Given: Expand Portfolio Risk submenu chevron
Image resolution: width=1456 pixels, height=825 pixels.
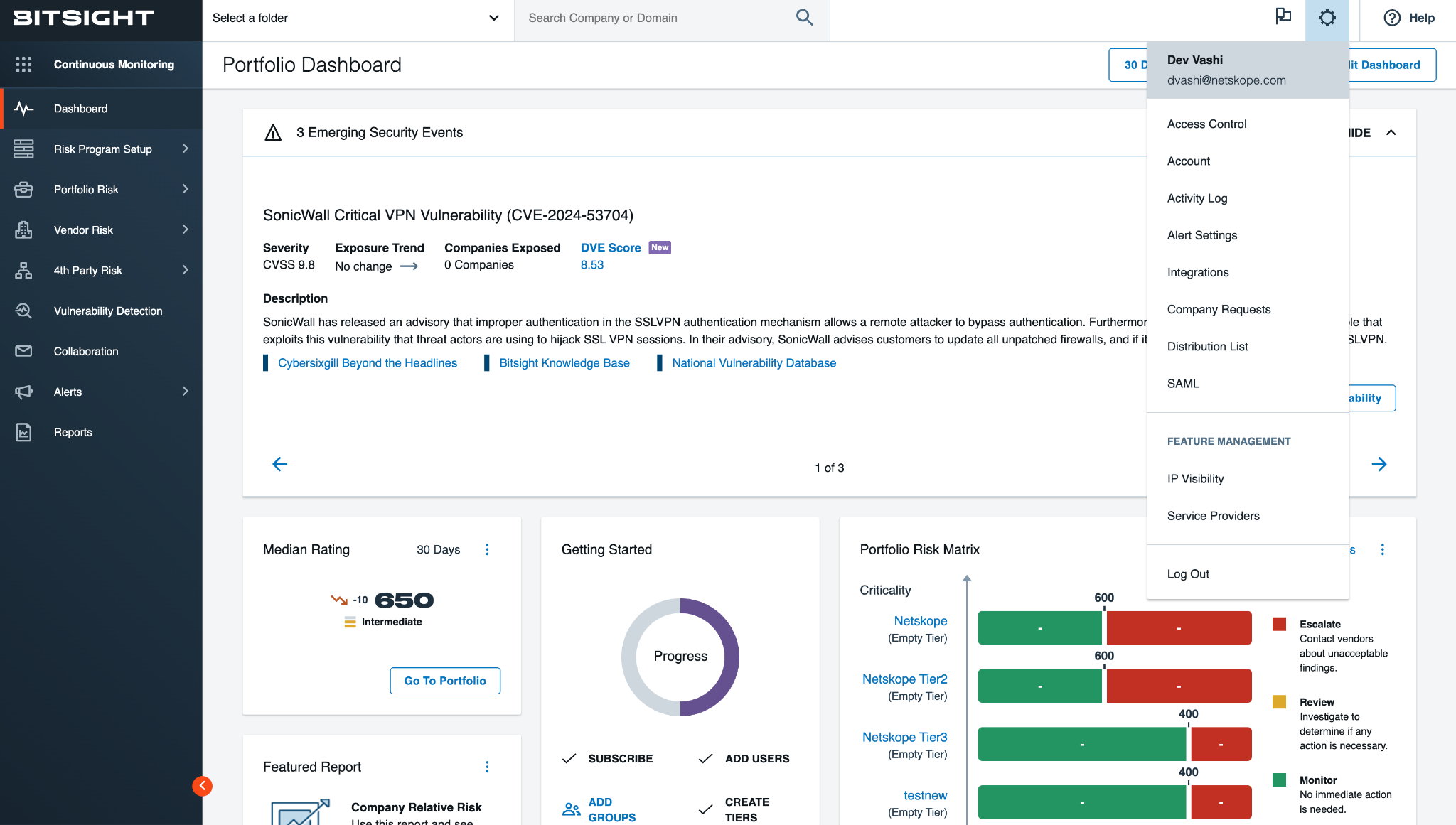Looking at the screenshot, I should pos(185,189).
